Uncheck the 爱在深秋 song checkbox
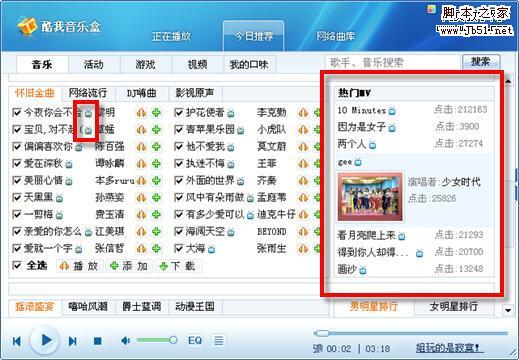Screen dimensions: 519x360 [x=16, y=164]
